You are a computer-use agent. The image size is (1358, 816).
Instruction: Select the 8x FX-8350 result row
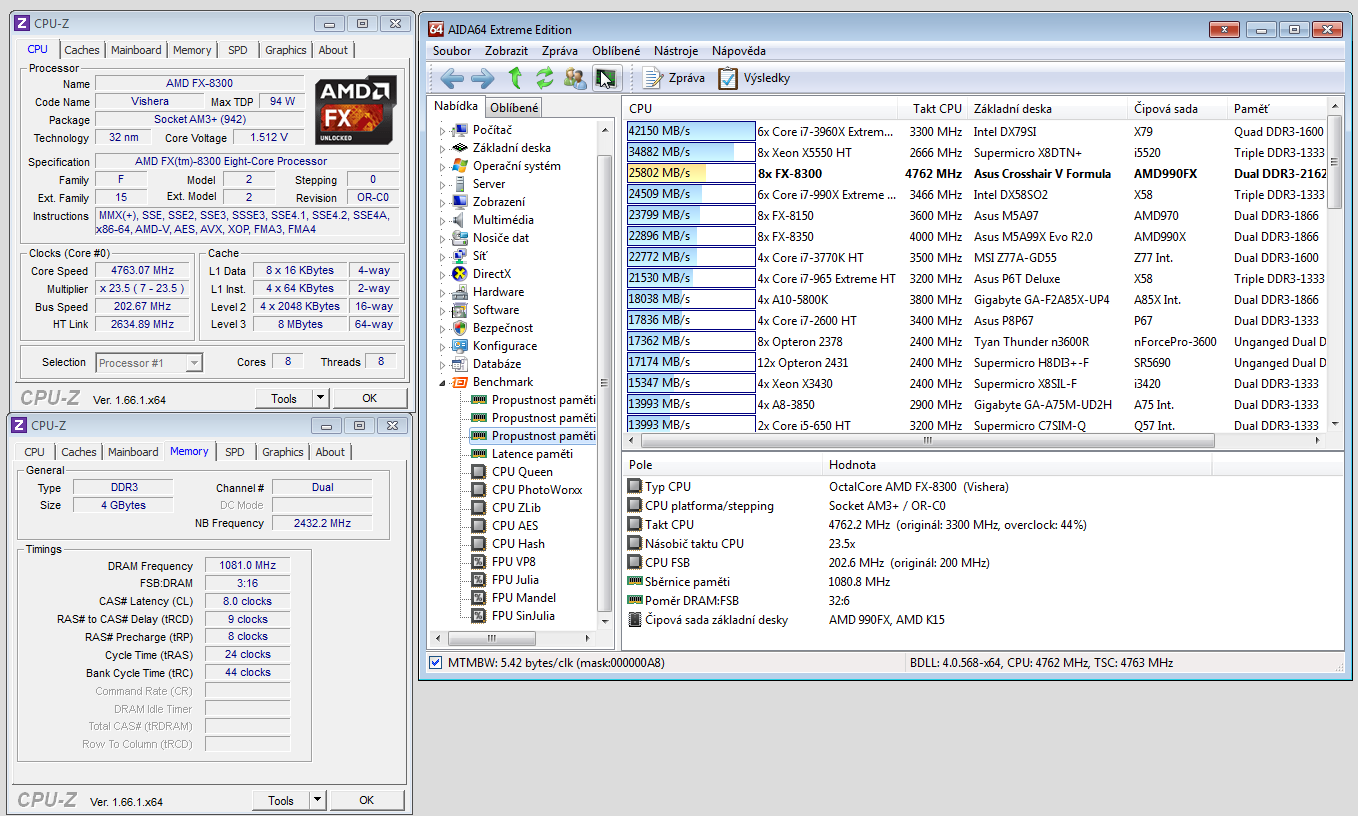(x=976, y=236)
